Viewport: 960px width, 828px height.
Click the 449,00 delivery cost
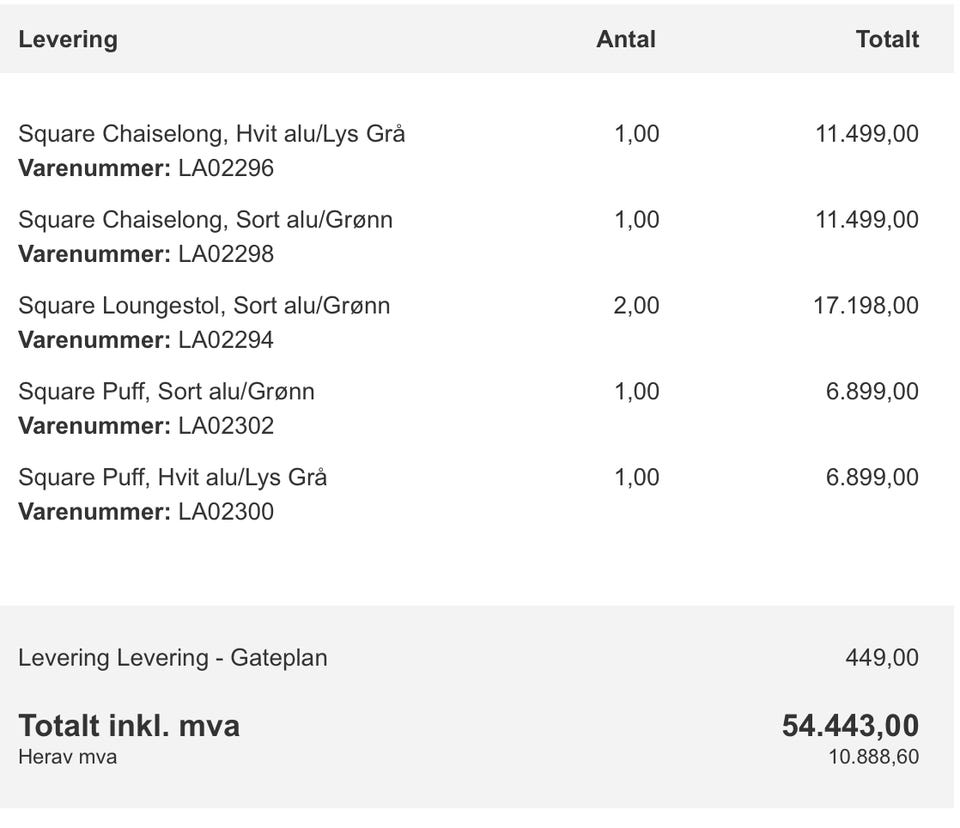(x=882, y=658)
